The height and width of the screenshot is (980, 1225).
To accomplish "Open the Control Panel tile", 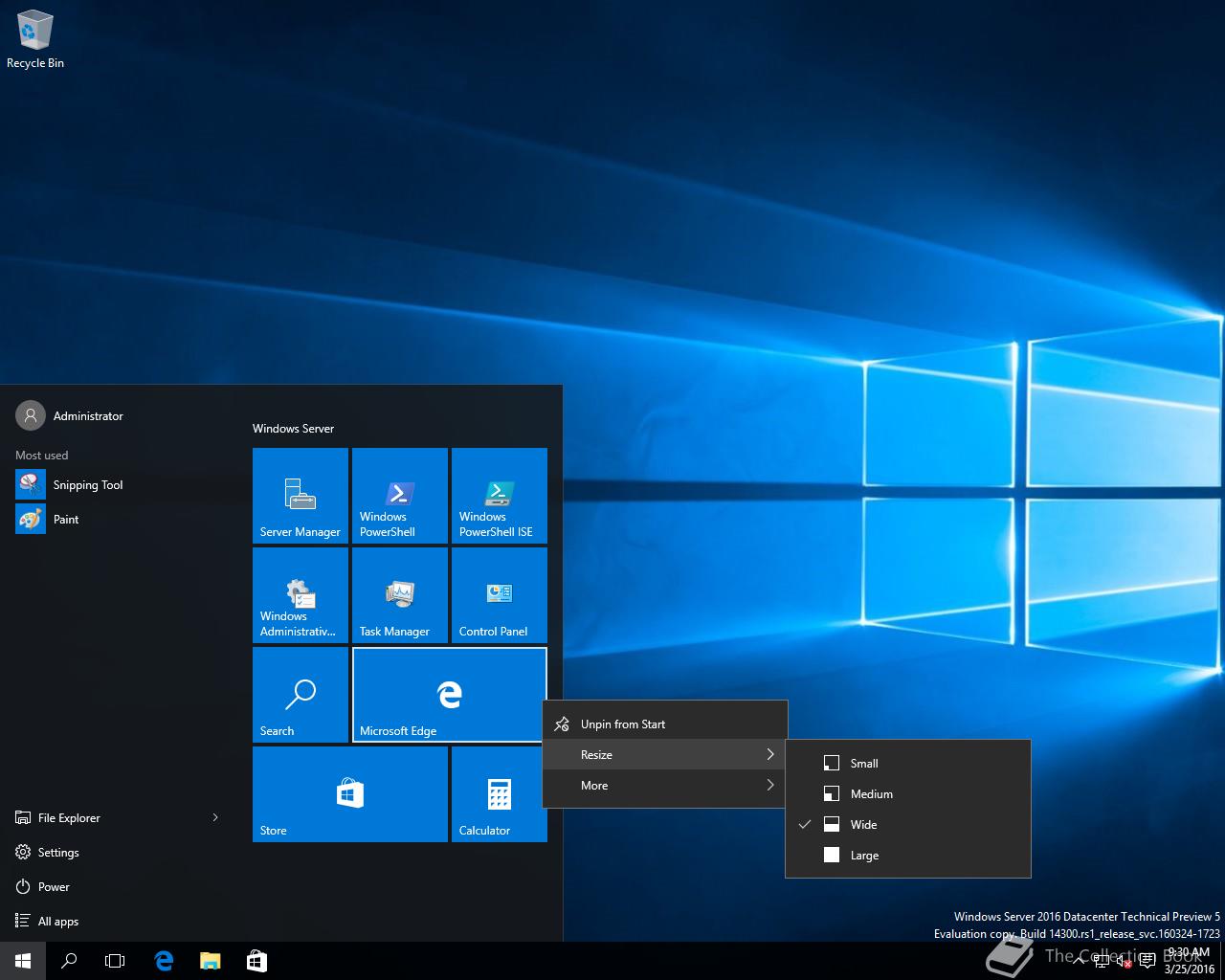I will (500, 595).
